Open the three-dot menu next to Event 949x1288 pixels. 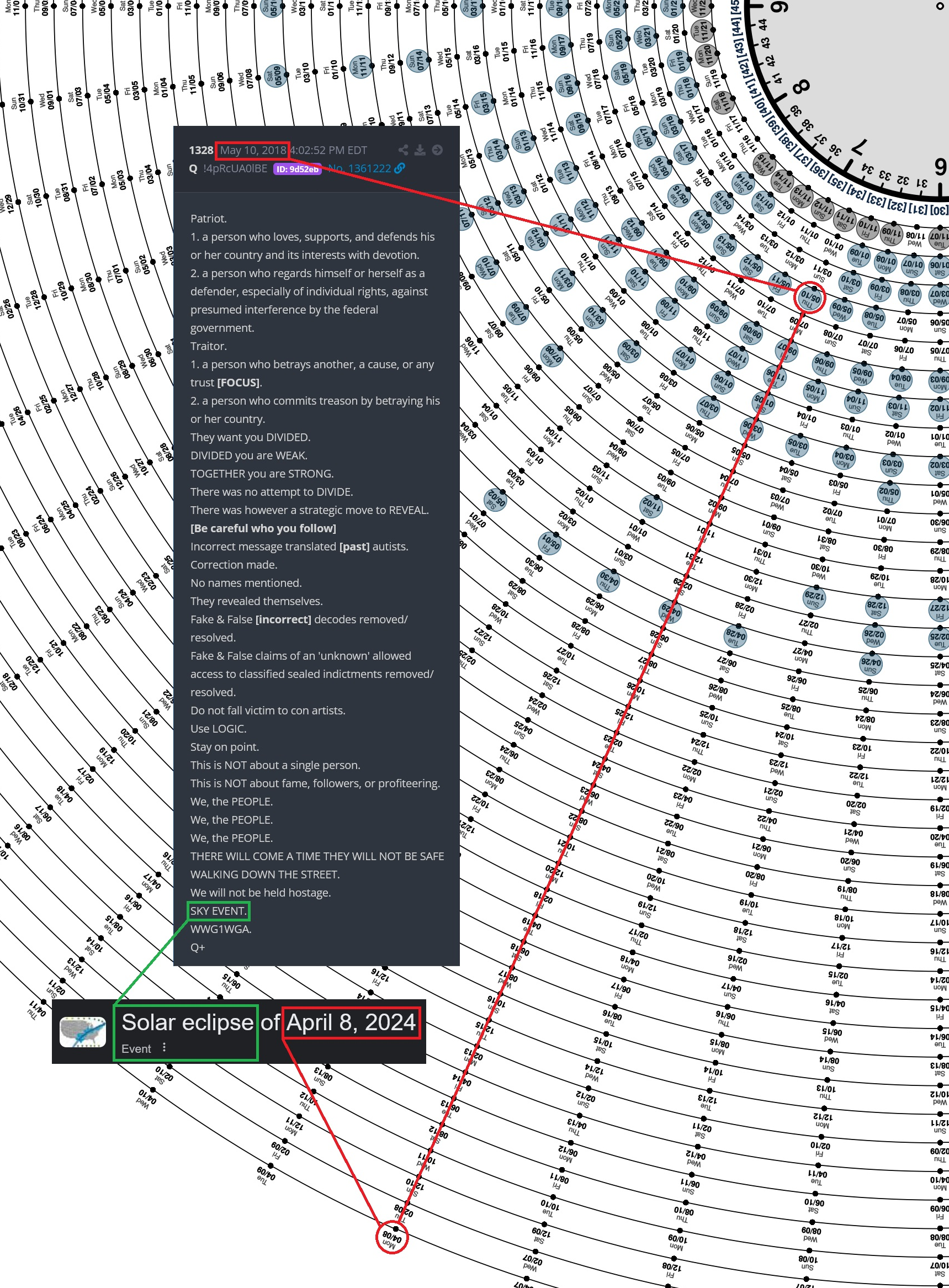[x=165, y=1047]
